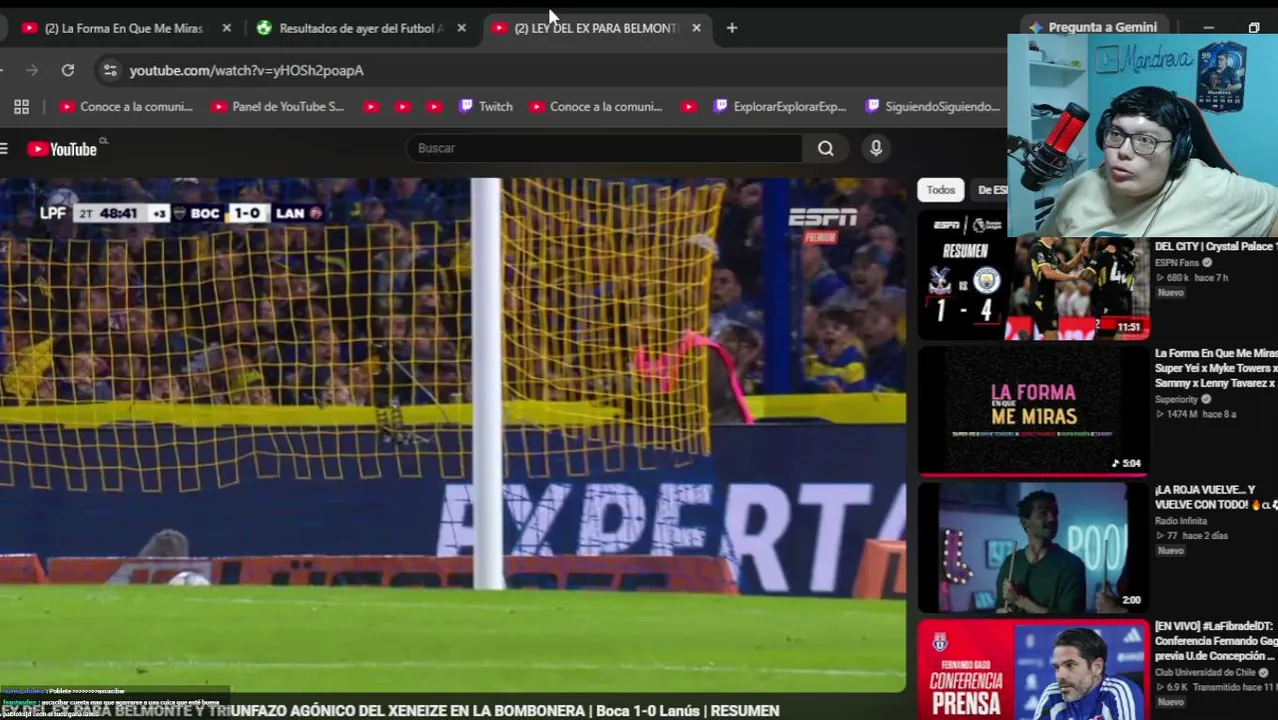Open the La Roja Vuelve video thumbnail
The height and width of the screenshot is (720, 1278).
pos(1033,547)
